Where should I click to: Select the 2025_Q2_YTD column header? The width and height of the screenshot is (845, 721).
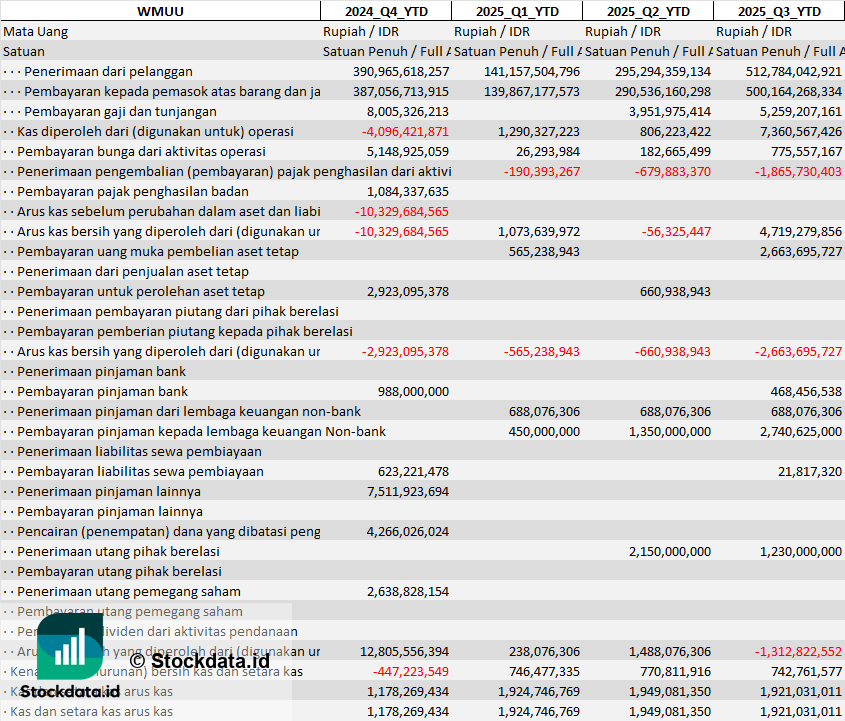pyautogui.click(x=647, y=11)
